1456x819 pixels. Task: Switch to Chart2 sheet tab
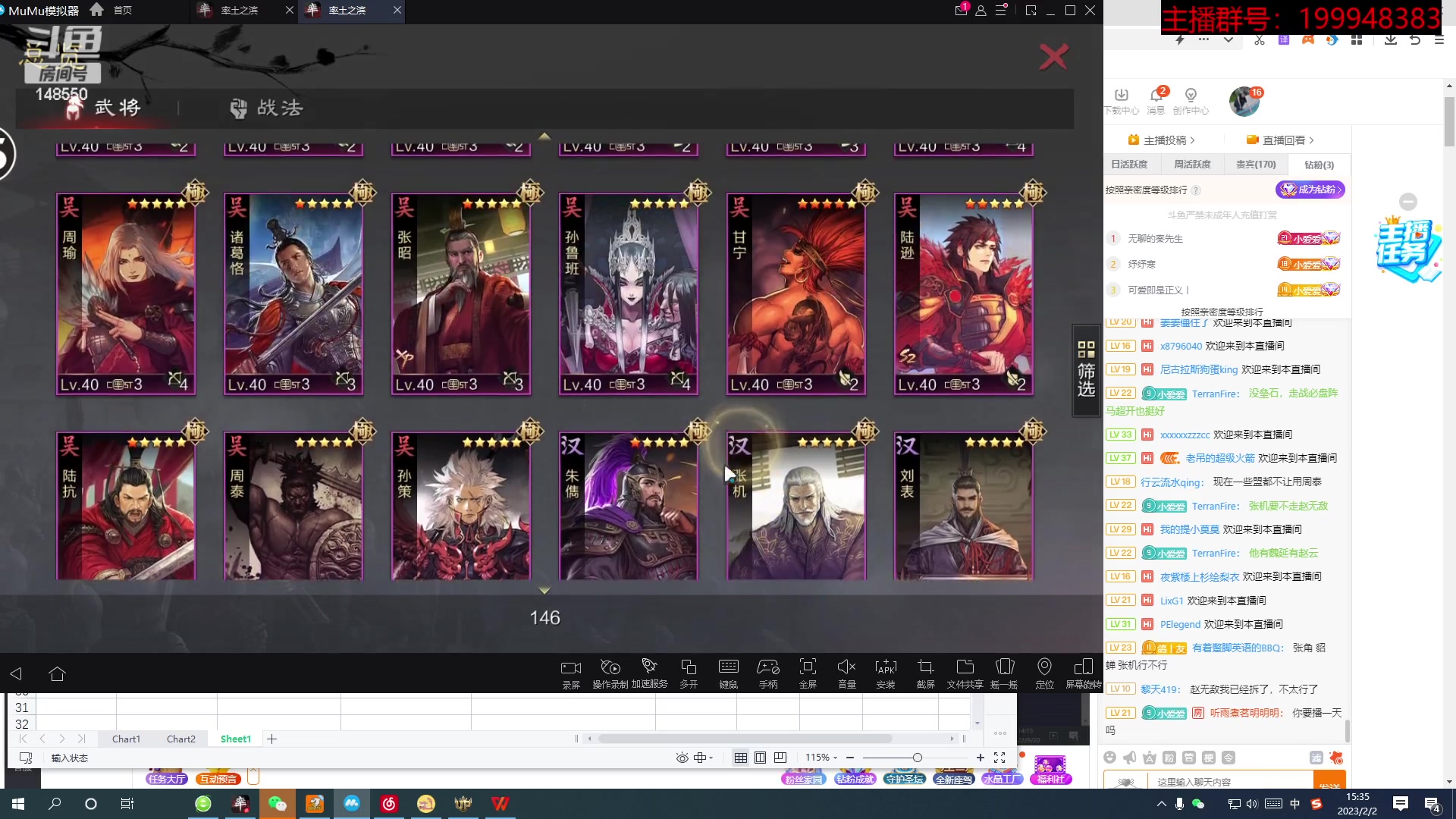coord(181,739)
